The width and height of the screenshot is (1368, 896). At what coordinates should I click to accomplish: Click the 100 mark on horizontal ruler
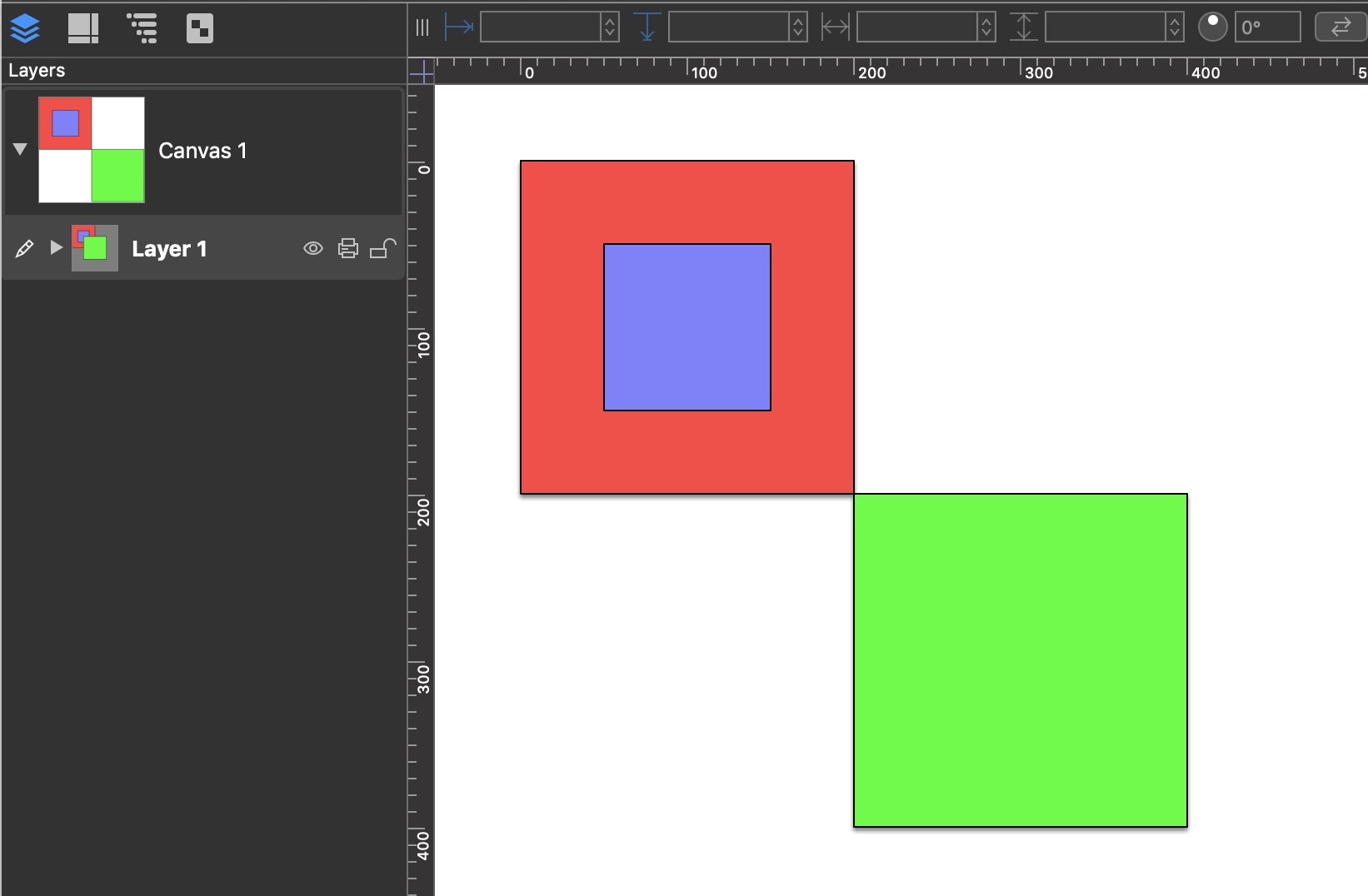pyautogui.click(x=704, y=72)
